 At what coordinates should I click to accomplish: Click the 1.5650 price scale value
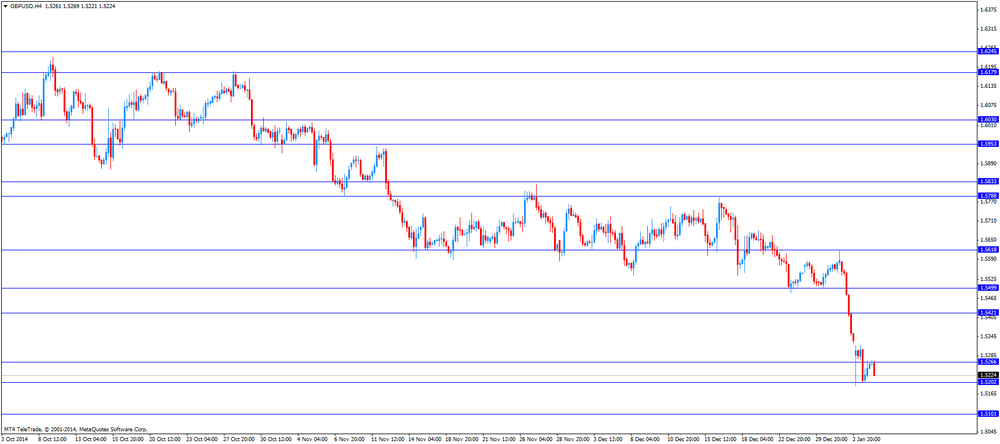coord(989,240)
